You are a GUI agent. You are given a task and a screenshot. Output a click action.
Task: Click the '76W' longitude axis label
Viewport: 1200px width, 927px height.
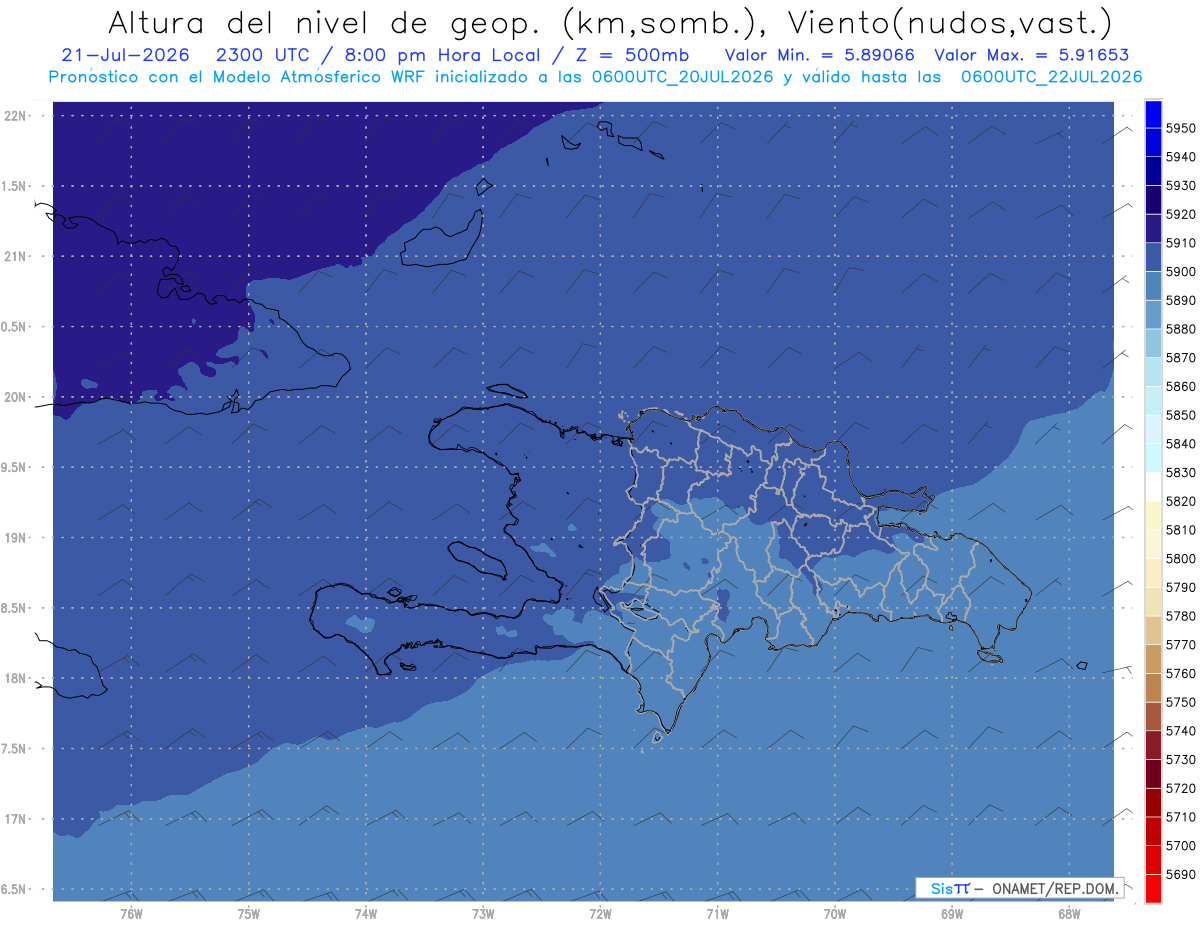pyautogui.click(x=131, y=914)
